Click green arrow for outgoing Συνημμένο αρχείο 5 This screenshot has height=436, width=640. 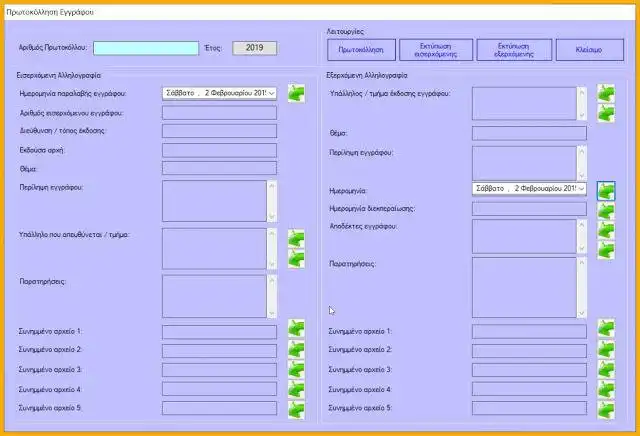pyautogui.click(x=606, y=409)
